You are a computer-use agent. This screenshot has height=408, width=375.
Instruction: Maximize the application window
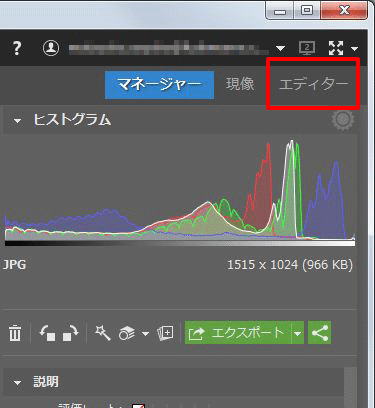pos(307,11)
